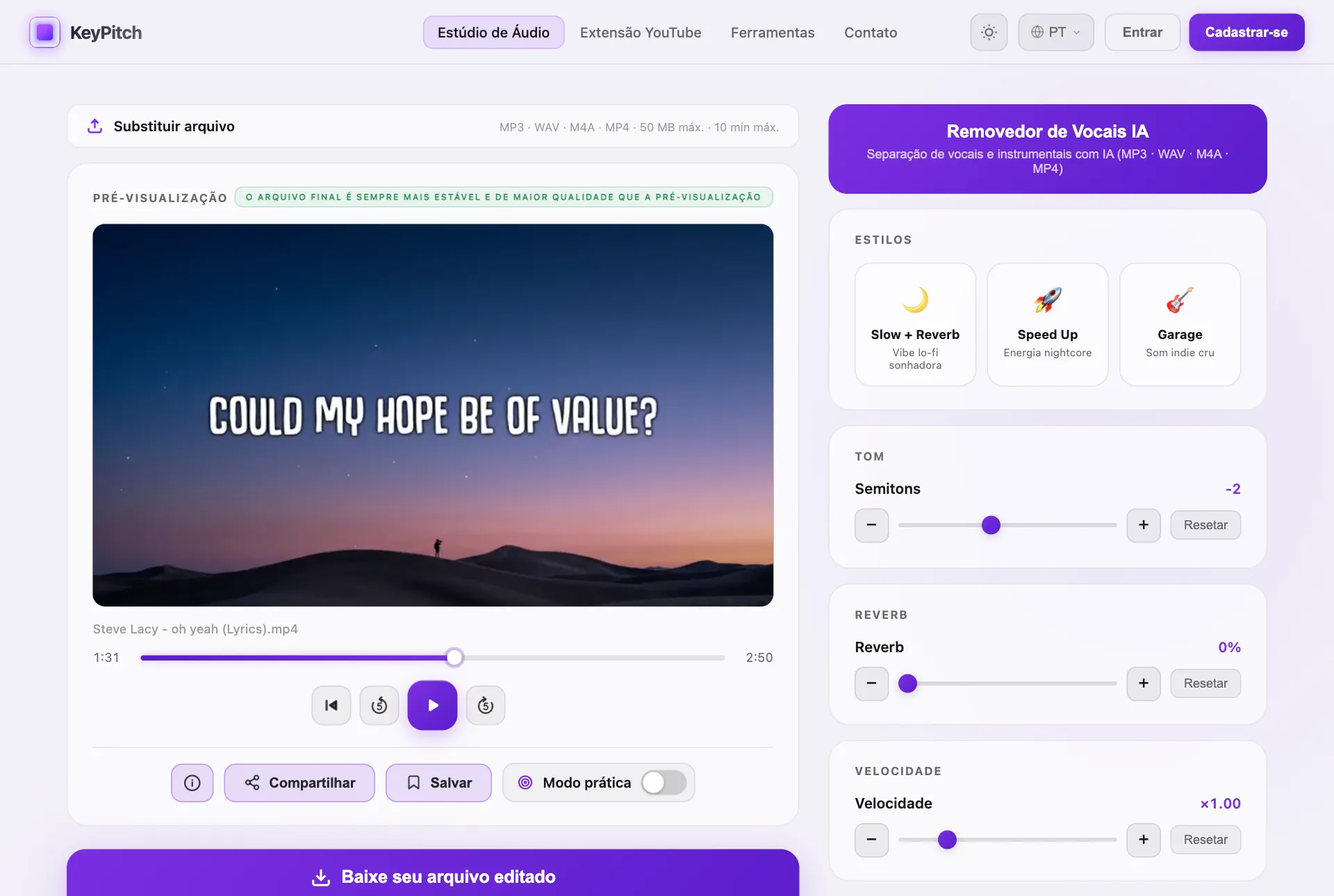This screenshot has width=1334, height=896.
Task: Click the KeyPitch logo icon
Action: point(44,33)
